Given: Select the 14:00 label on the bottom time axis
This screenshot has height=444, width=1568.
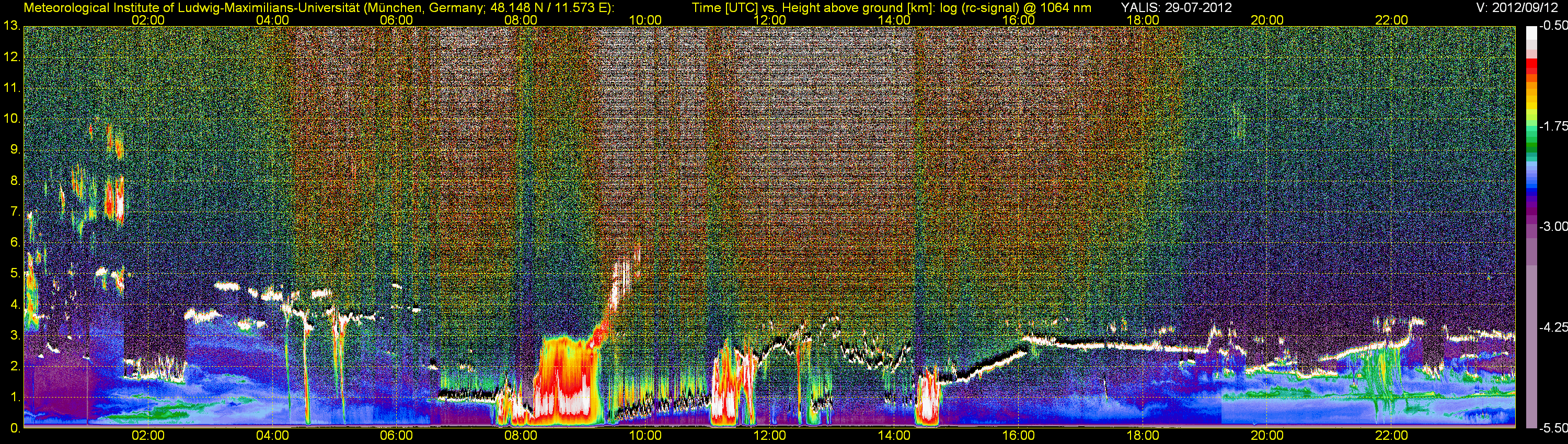Looking at the screenshot, I should [894, 436].
